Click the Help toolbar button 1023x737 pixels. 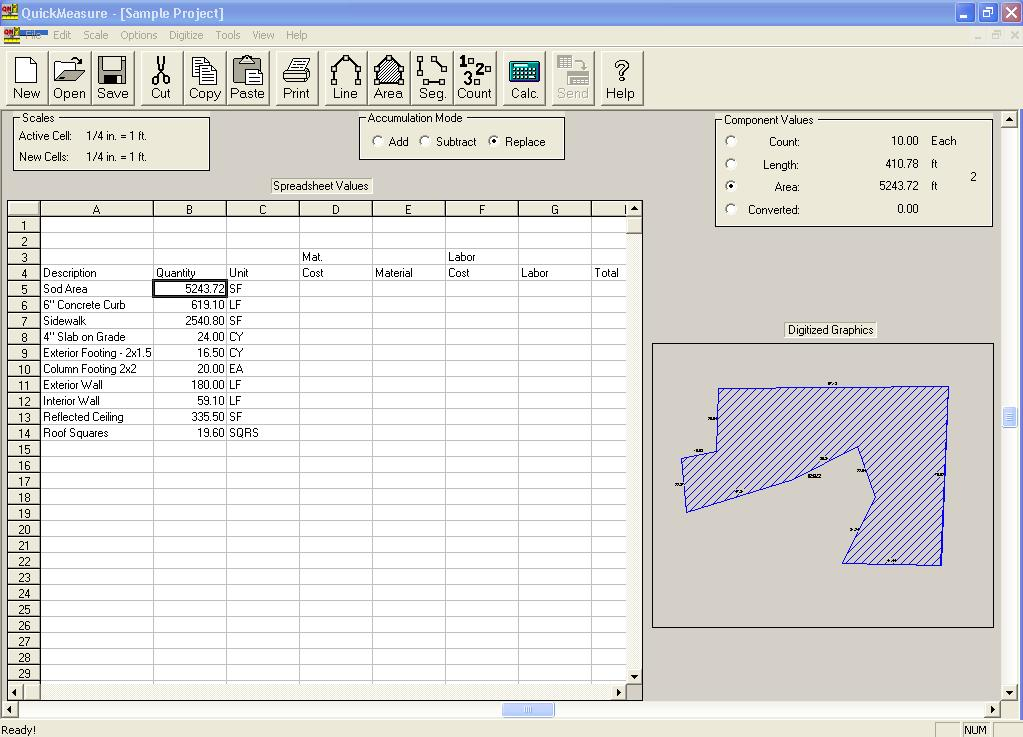[x=620, y=77]
